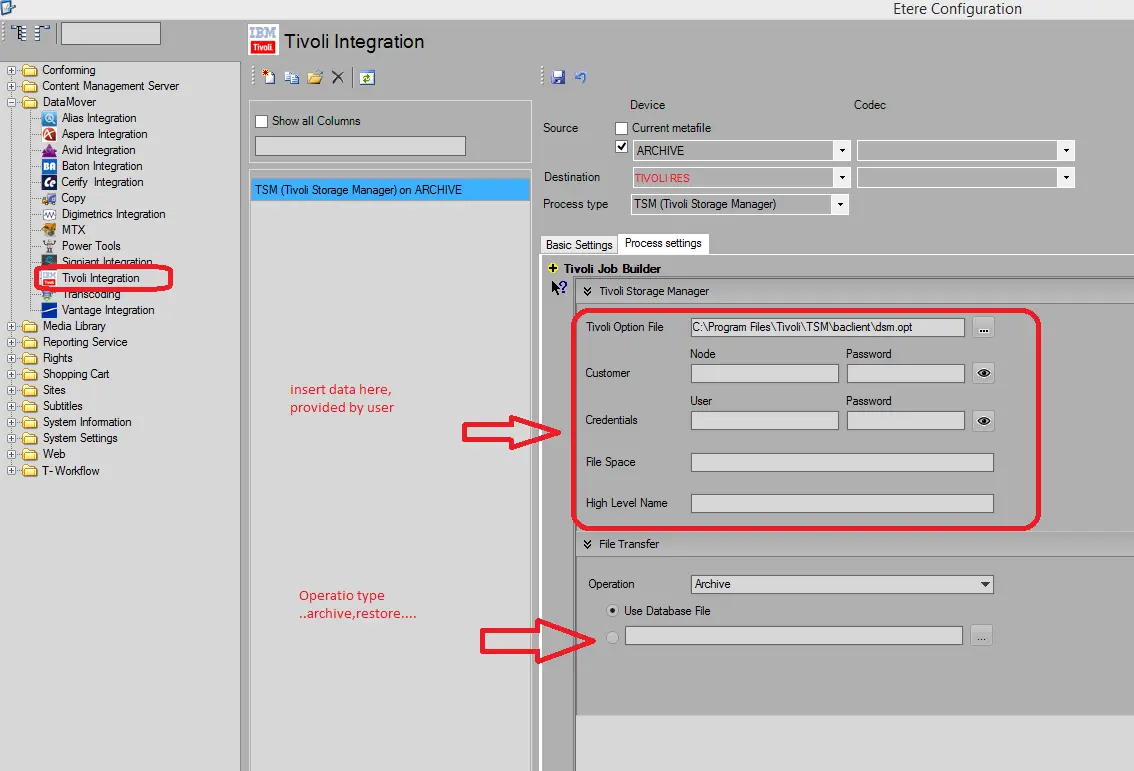The image size is (1134, 771).
Task: Select the Process settings tab
Action: click(663, 243)
